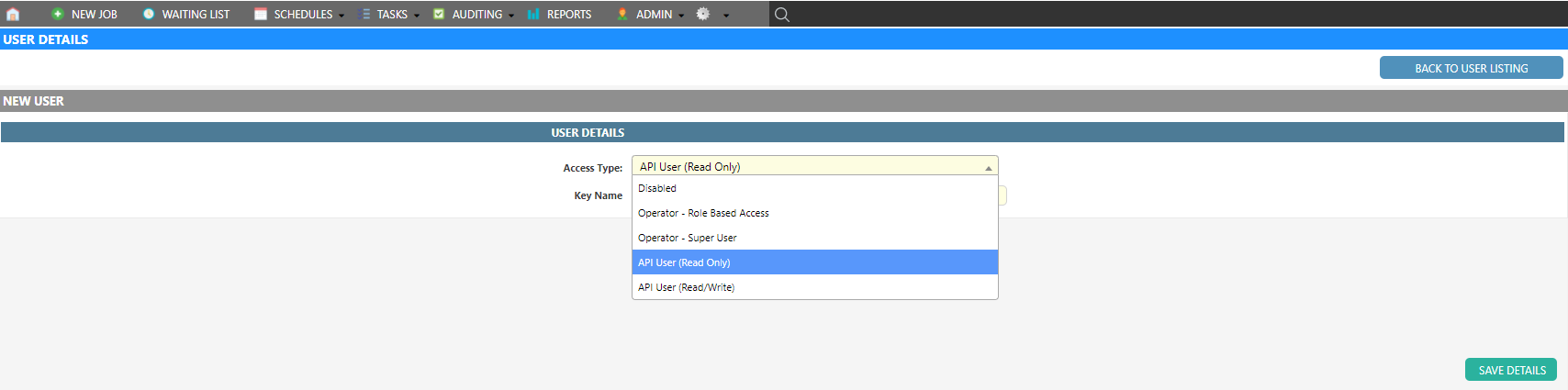Expand the Tasks menu arrow
1568x390 pixels.
417,15
